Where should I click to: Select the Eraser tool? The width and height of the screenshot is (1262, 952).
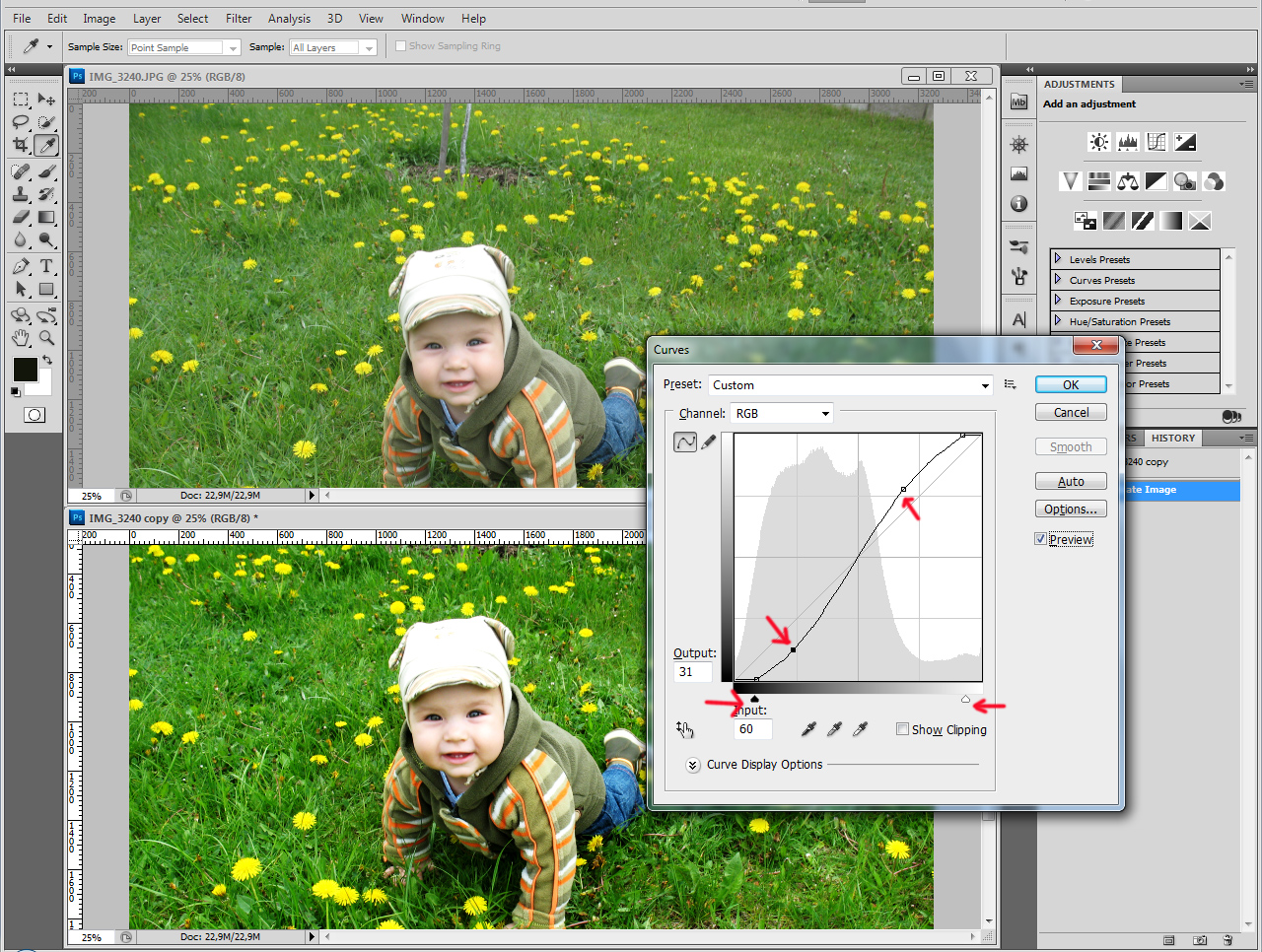[x=21, y=217]
